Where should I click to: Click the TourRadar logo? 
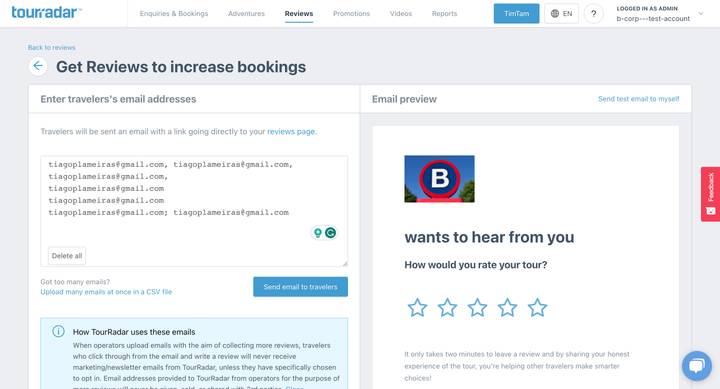point(46,12)
